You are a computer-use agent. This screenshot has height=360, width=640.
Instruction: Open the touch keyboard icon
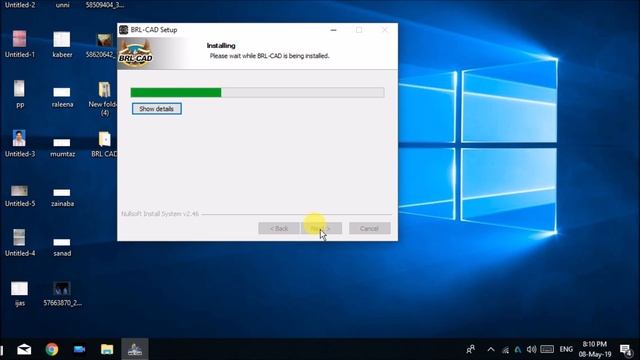point(547,349)
